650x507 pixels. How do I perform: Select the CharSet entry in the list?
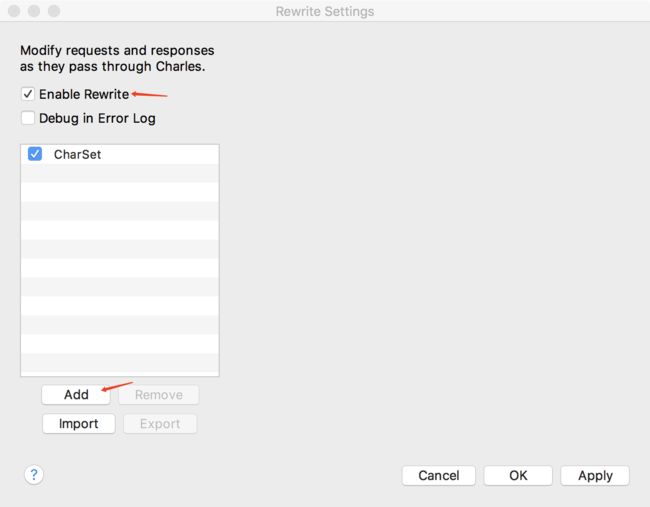pos(120,154)
